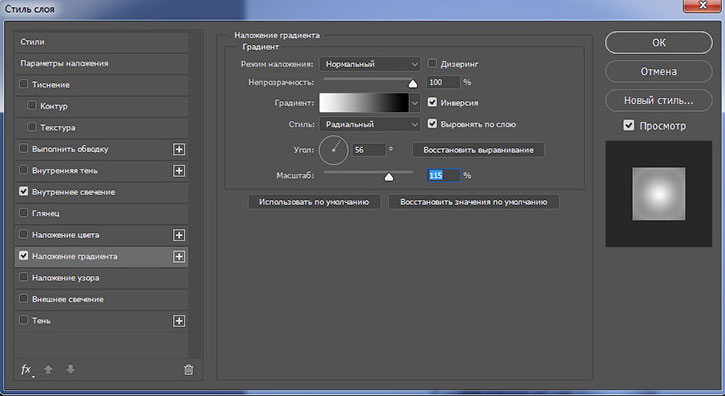Select the Стили section
725x396 pixels.
pyautogui.click(x=102, y=42)
